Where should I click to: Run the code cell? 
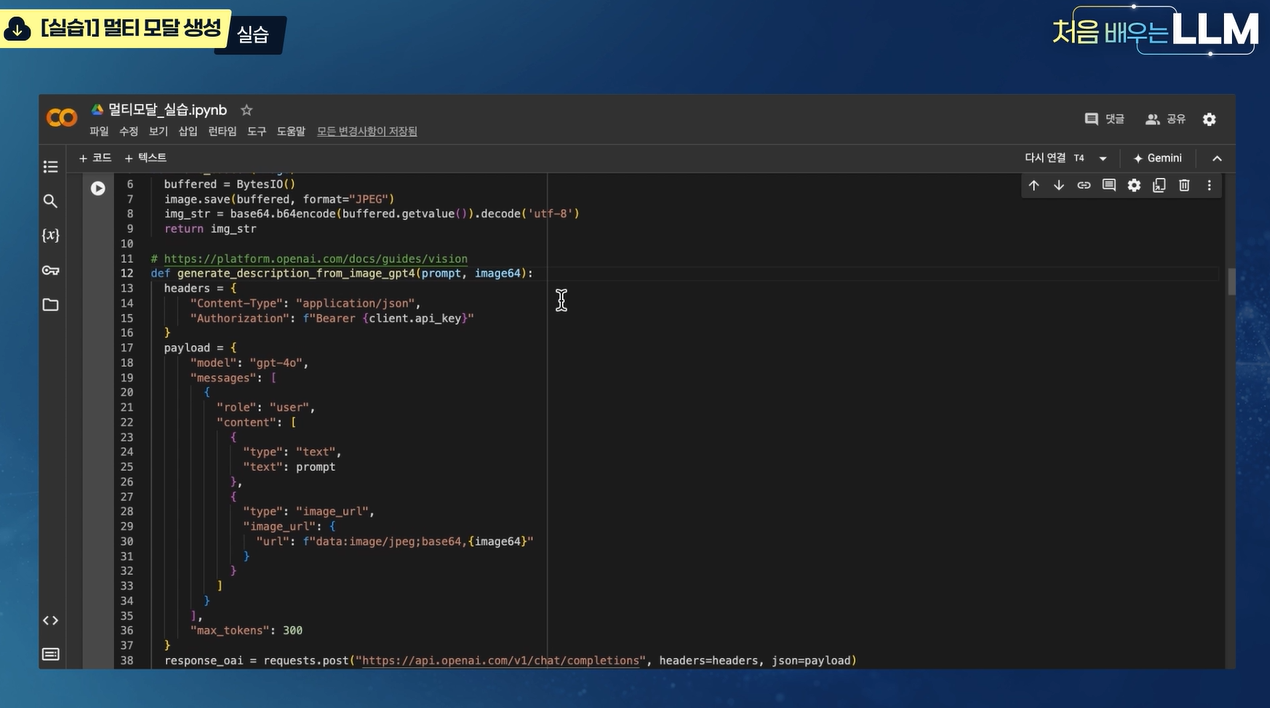click(98, 187)
